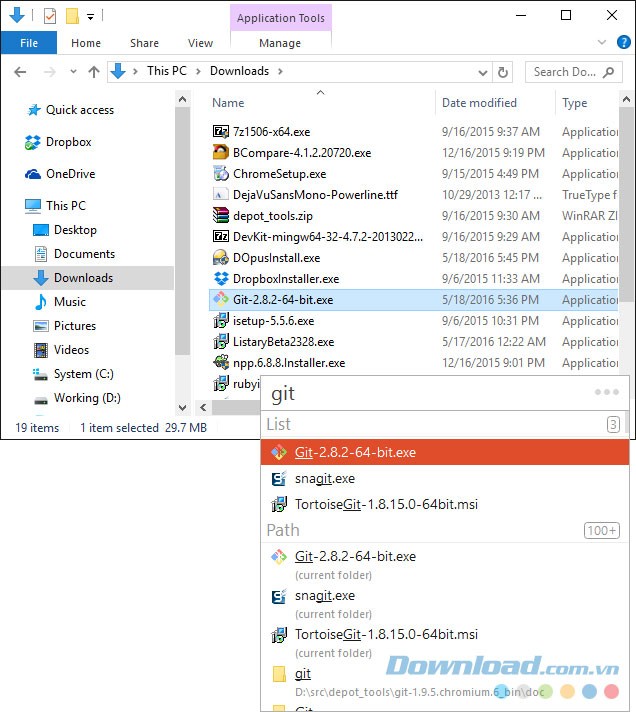This screenshot has height=712, width=636.
Task: Open Documents in the sidebar
Action: [74, 254]
